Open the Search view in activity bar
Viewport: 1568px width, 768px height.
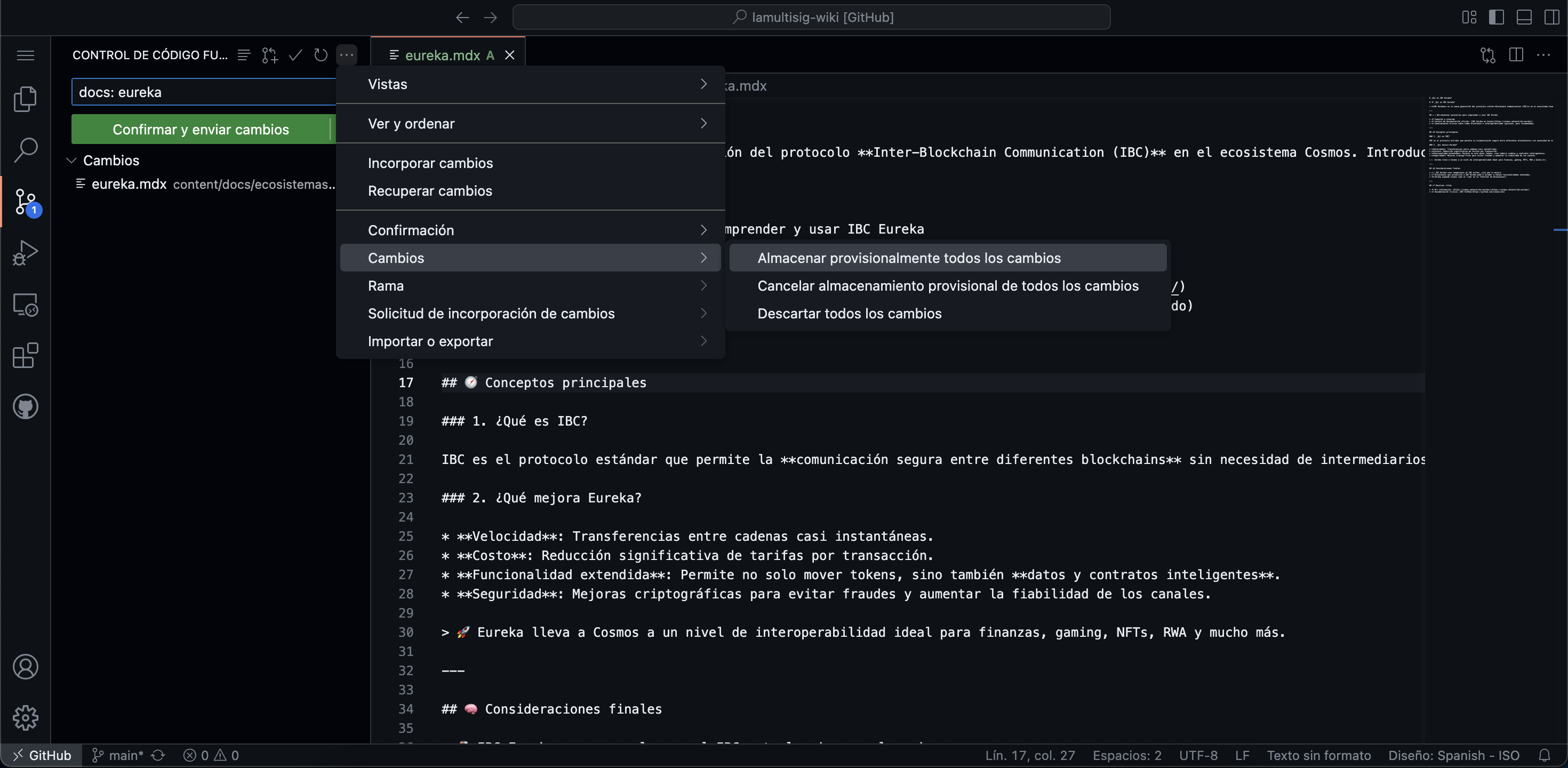25,150
